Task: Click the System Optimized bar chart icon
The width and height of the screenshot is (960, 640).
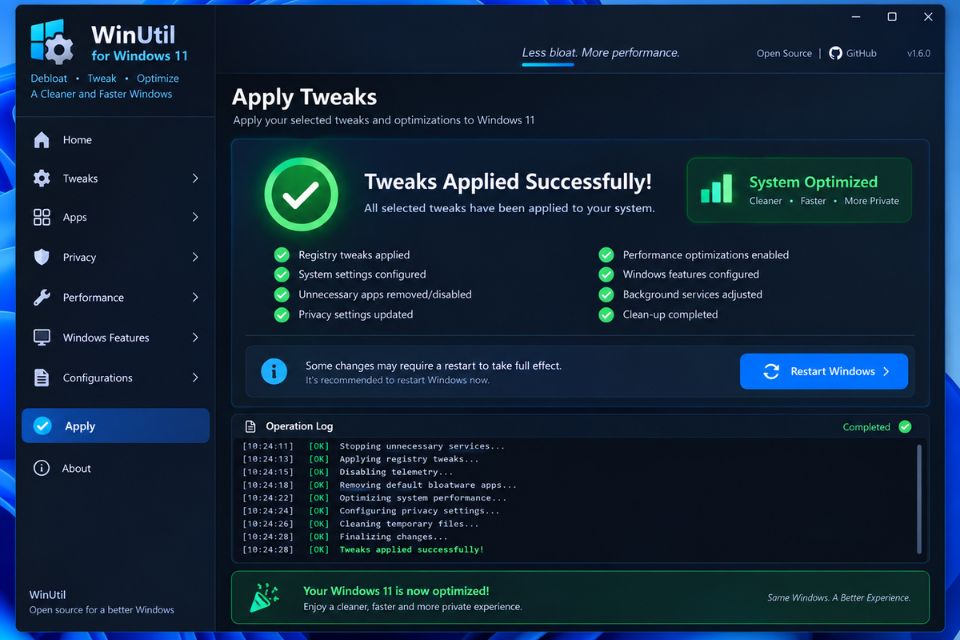Action: [716, 189]
